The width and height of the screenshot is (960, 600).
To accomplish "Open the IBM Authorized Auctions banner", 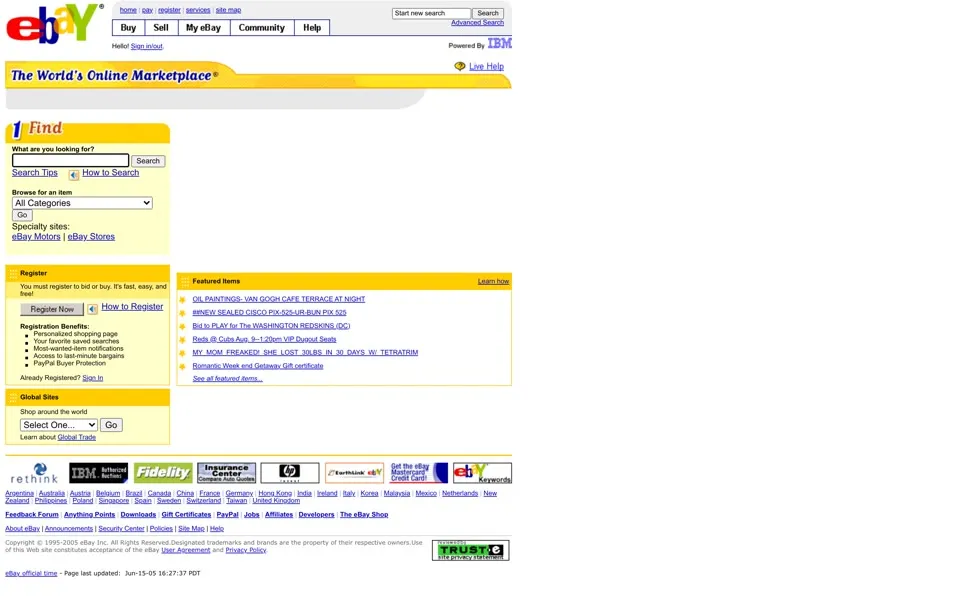I will (99, 473).
